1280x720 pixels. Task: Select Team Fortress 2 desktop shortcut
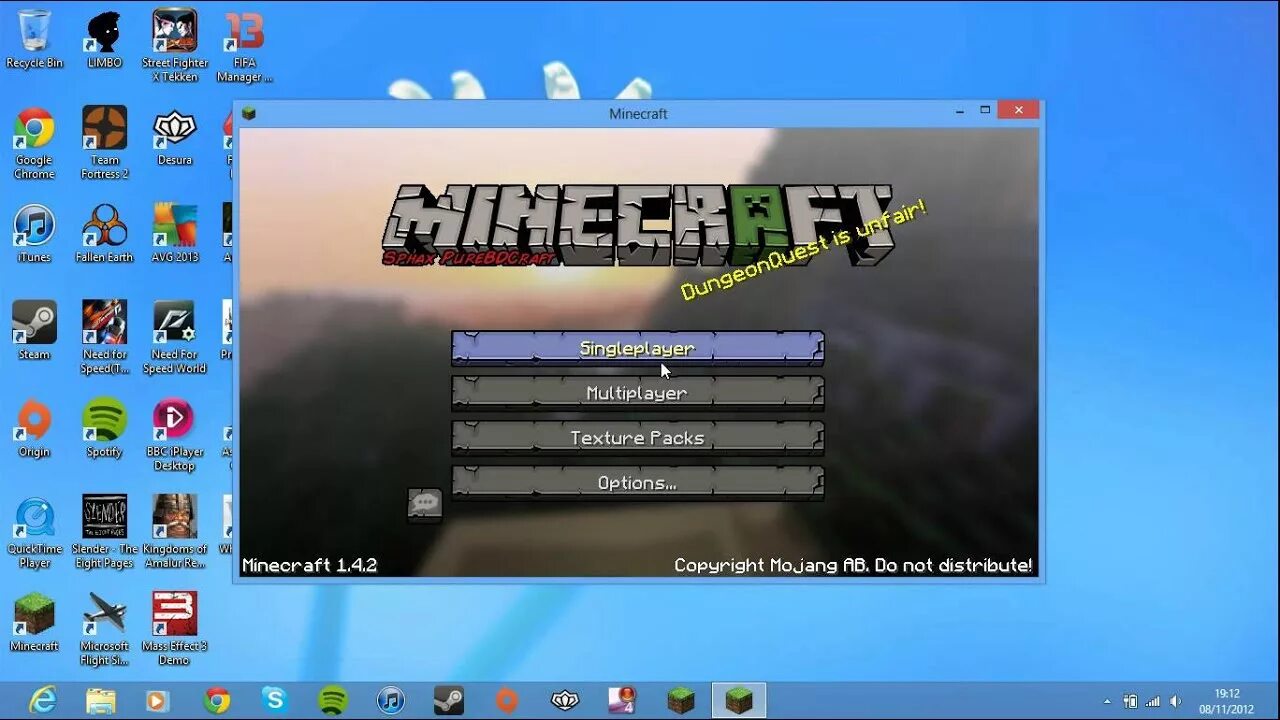[104, 142]
